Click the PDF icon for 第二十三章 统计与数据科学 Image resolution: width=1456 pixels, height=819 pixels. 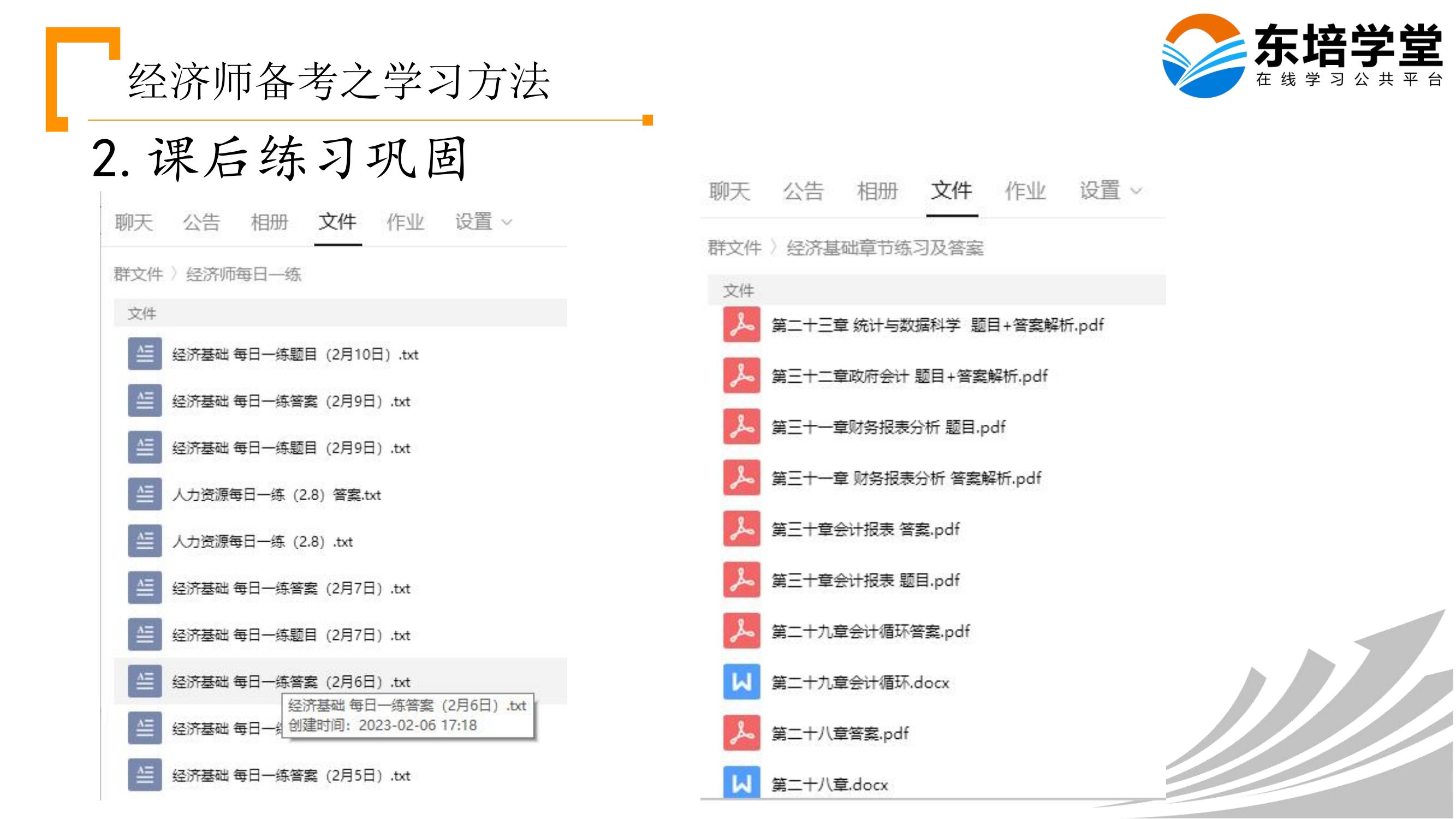tap(741, 325)
